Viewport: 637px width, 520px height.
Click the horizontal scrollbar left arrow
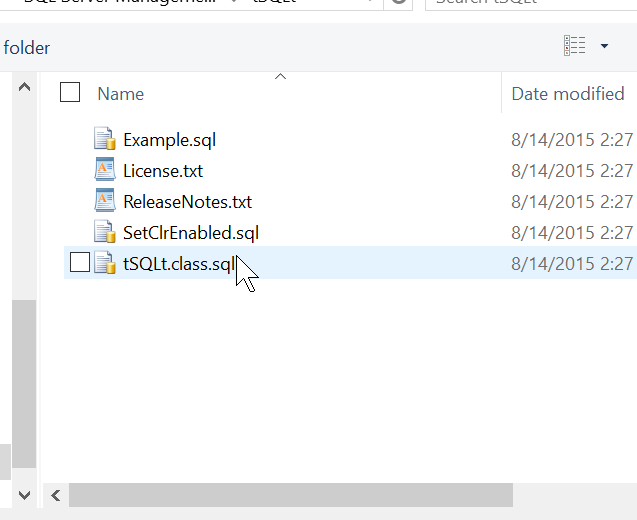pos(57,495)
